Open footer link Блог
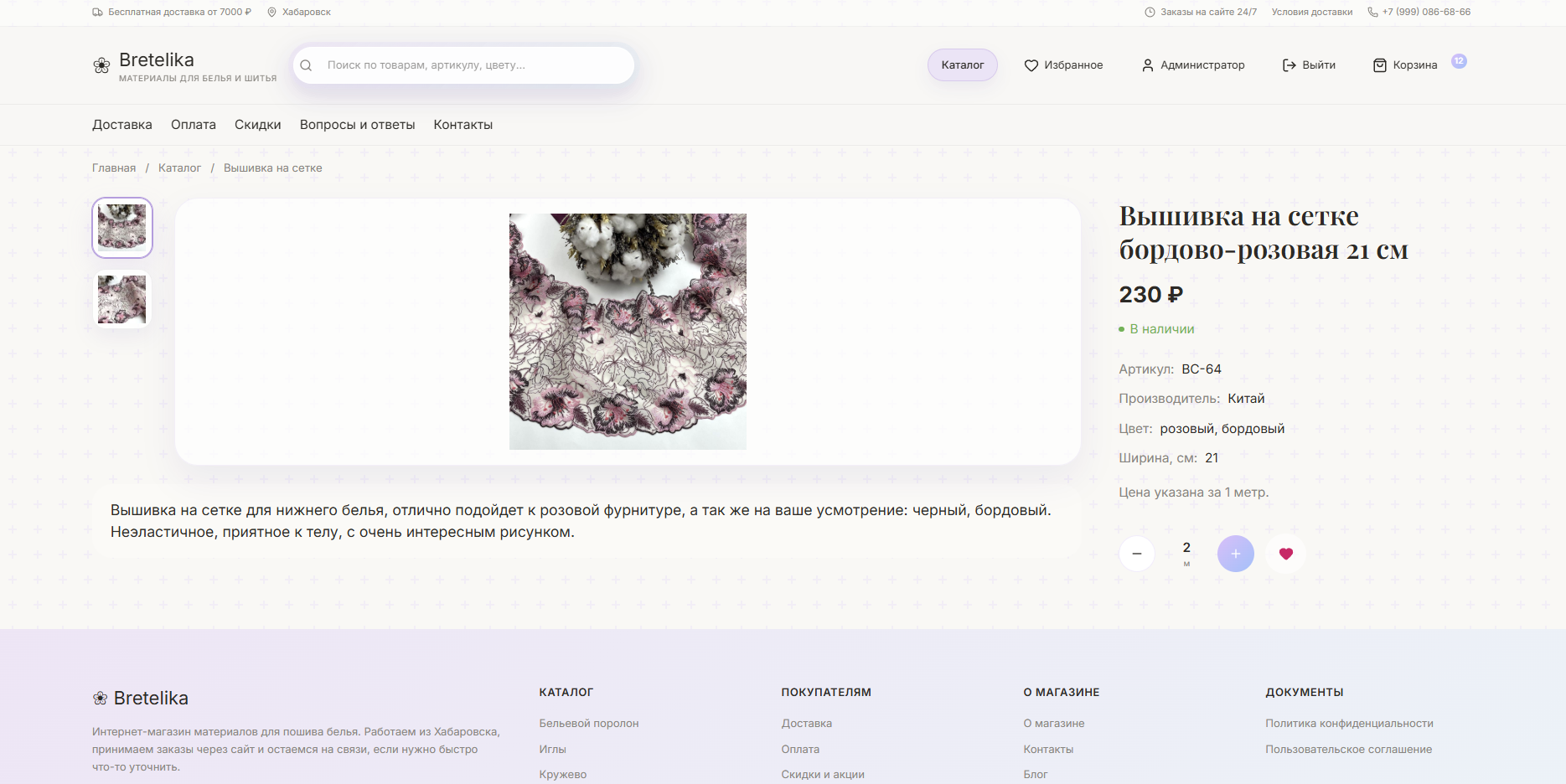The width and height of the screenshot is (1566, 784). coord(1036,775)
